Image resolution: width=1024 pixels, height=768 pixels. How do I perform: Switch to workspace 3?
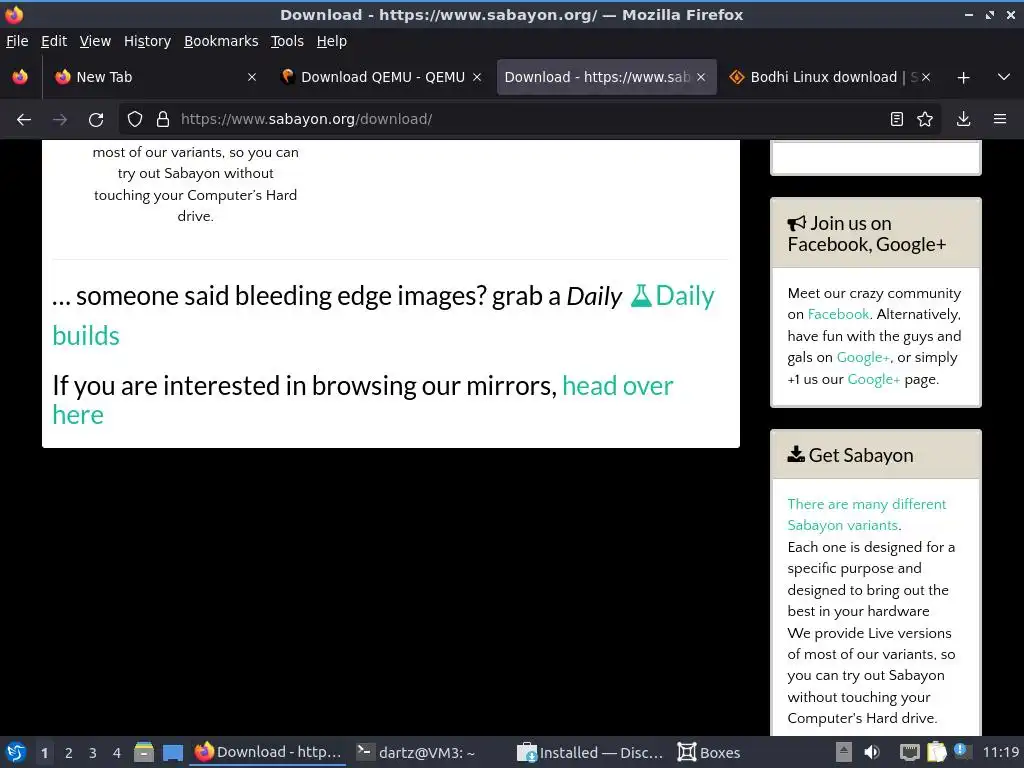click(93, 753)
